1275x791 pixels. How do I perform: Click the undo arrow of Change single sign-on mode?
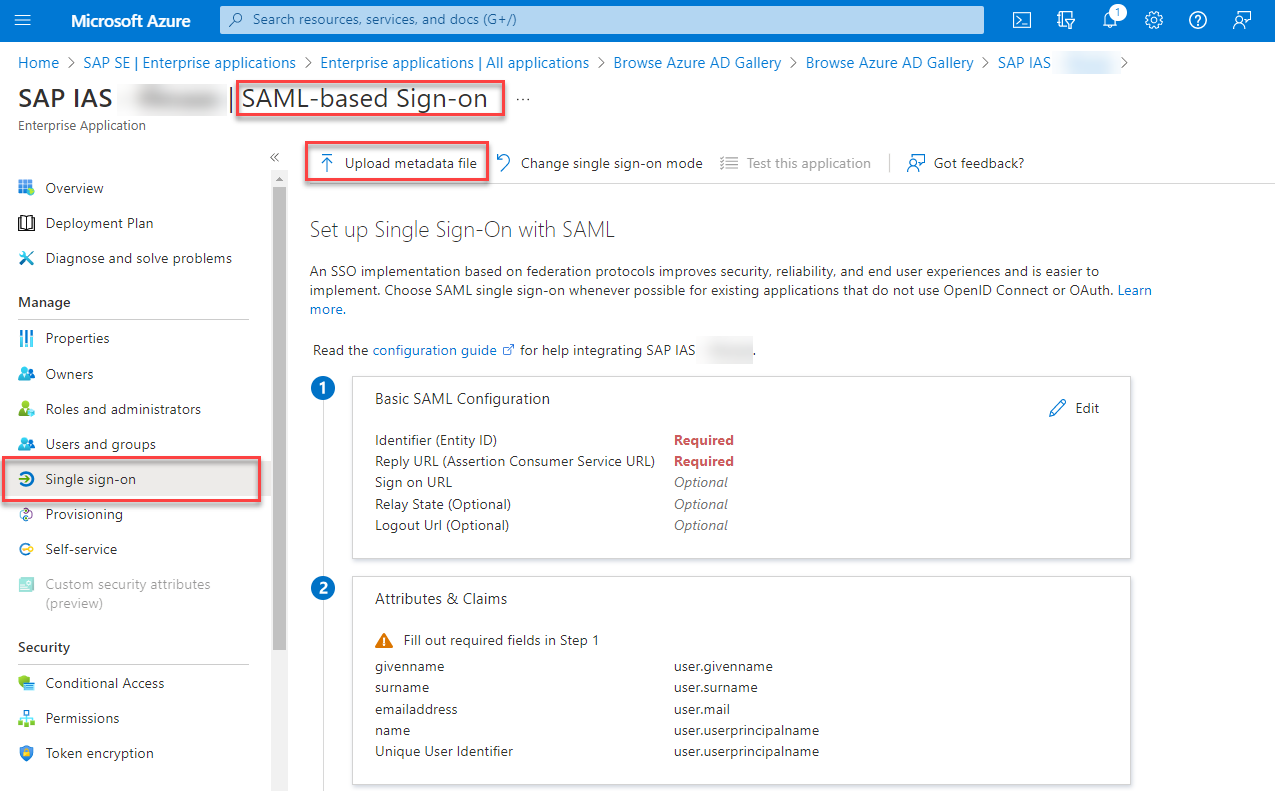pos(504,163)
